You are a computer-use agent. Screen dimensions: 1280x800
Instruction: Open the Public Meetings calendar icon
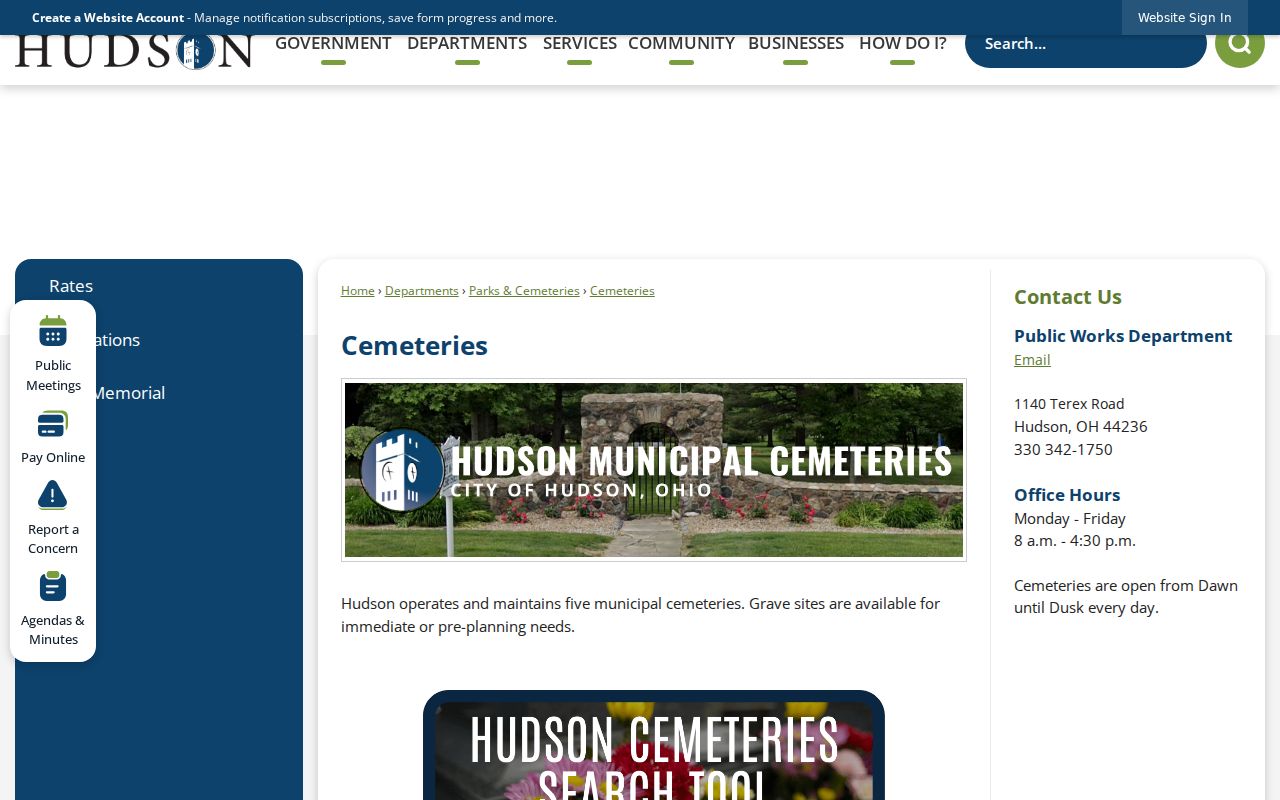[x=52, y=331]
